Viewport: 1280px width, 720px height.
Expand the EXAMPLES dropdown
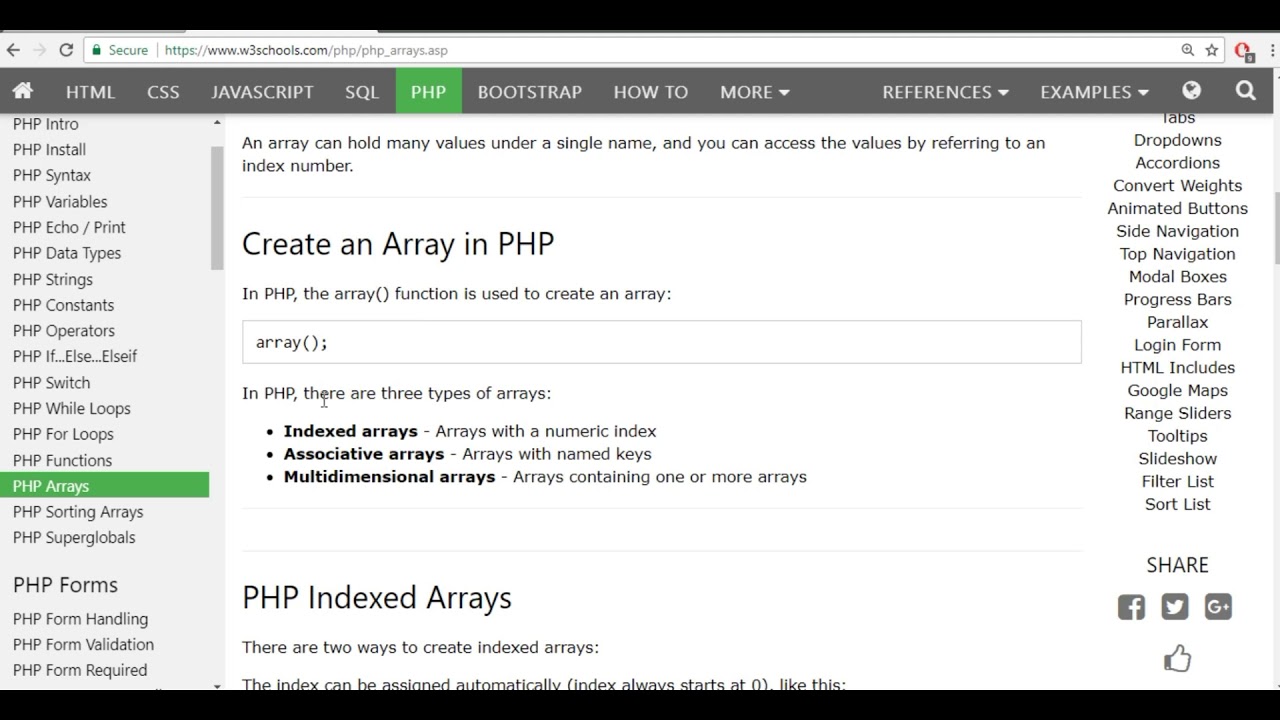[x=1094, y=91]
